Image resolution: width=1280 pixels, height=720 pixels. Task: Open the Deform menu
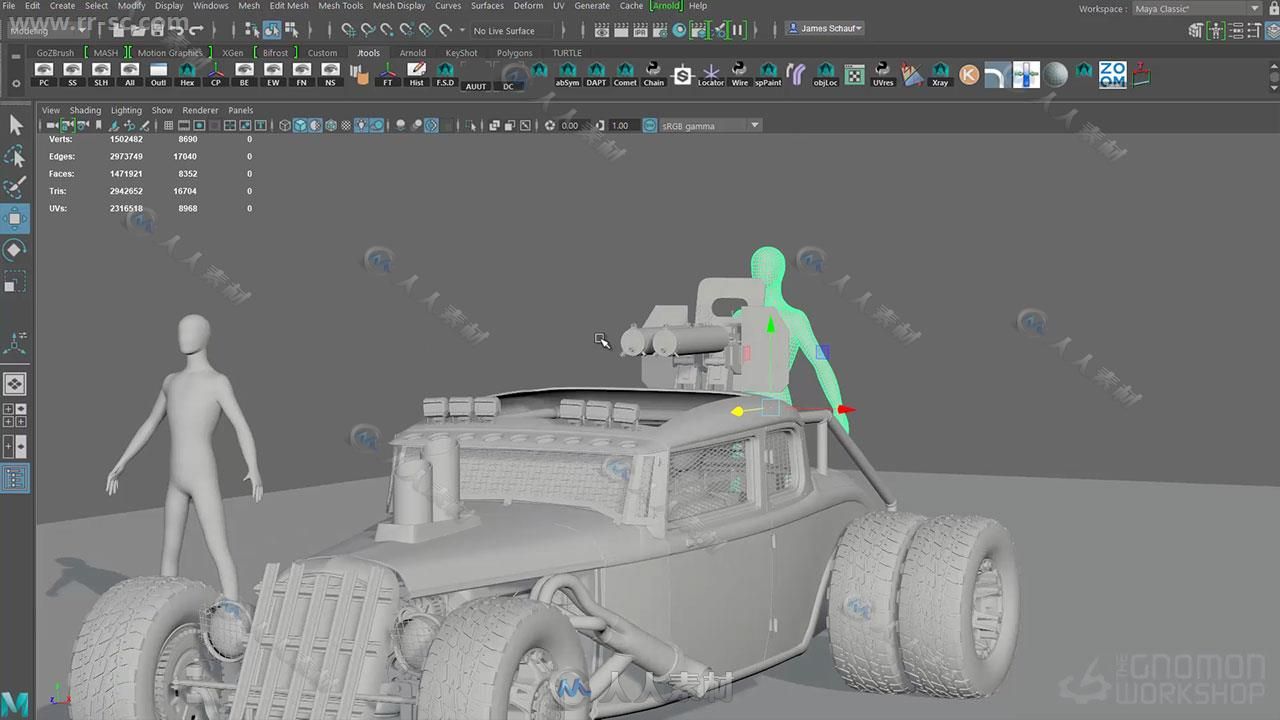tap(528, 6)
